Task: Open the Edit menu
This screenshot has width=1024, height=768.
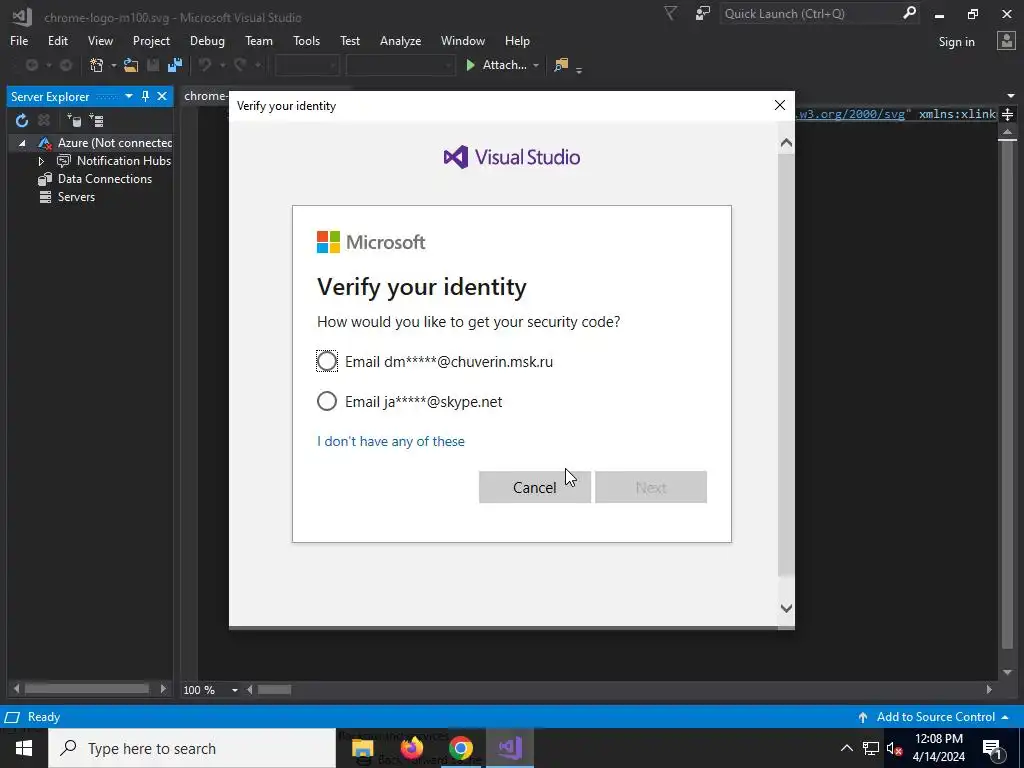Action: click(57, 40)
